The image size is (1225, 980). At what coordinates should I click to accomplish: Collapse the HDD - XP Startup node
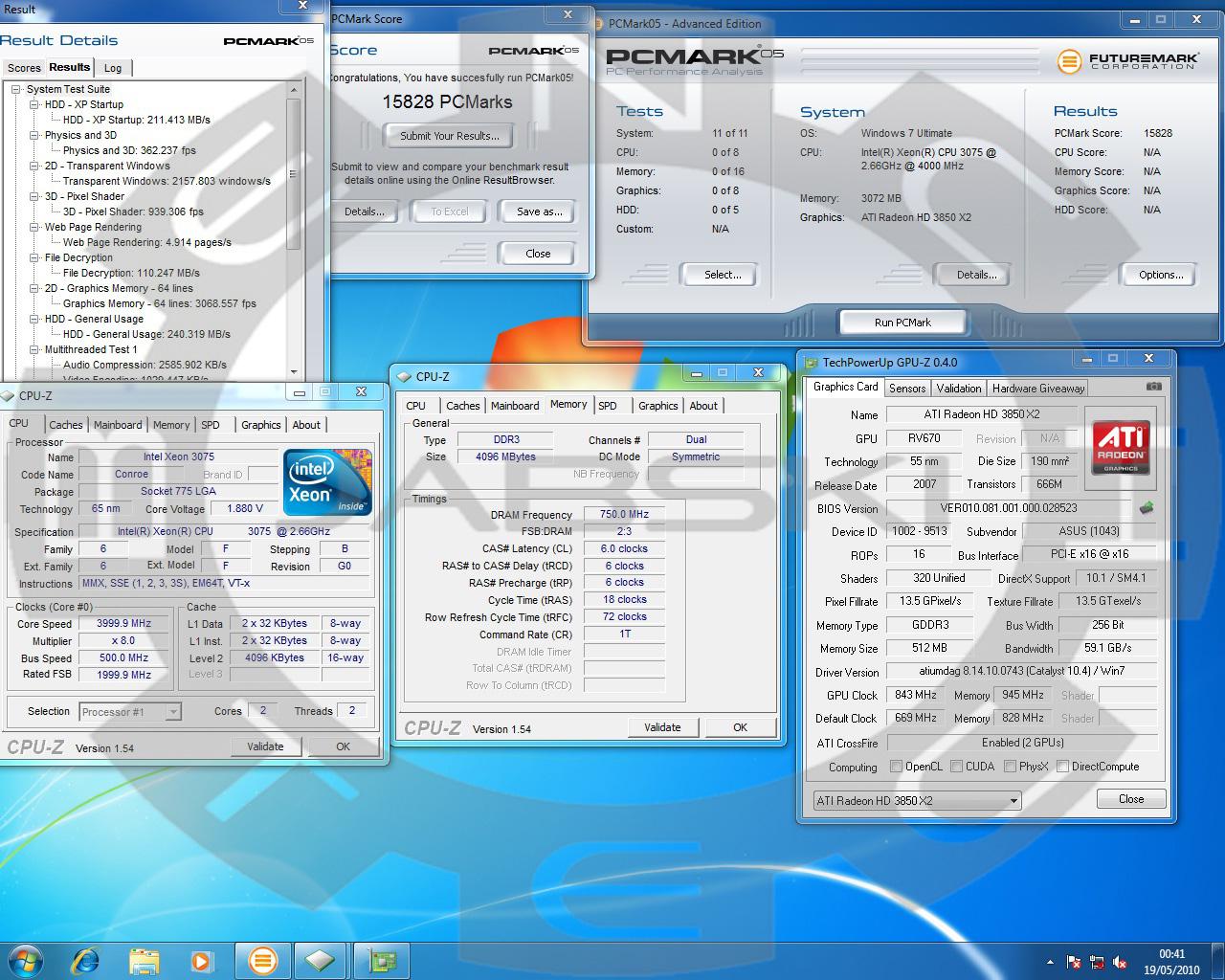pyautogui.click(x=34, y=104)
